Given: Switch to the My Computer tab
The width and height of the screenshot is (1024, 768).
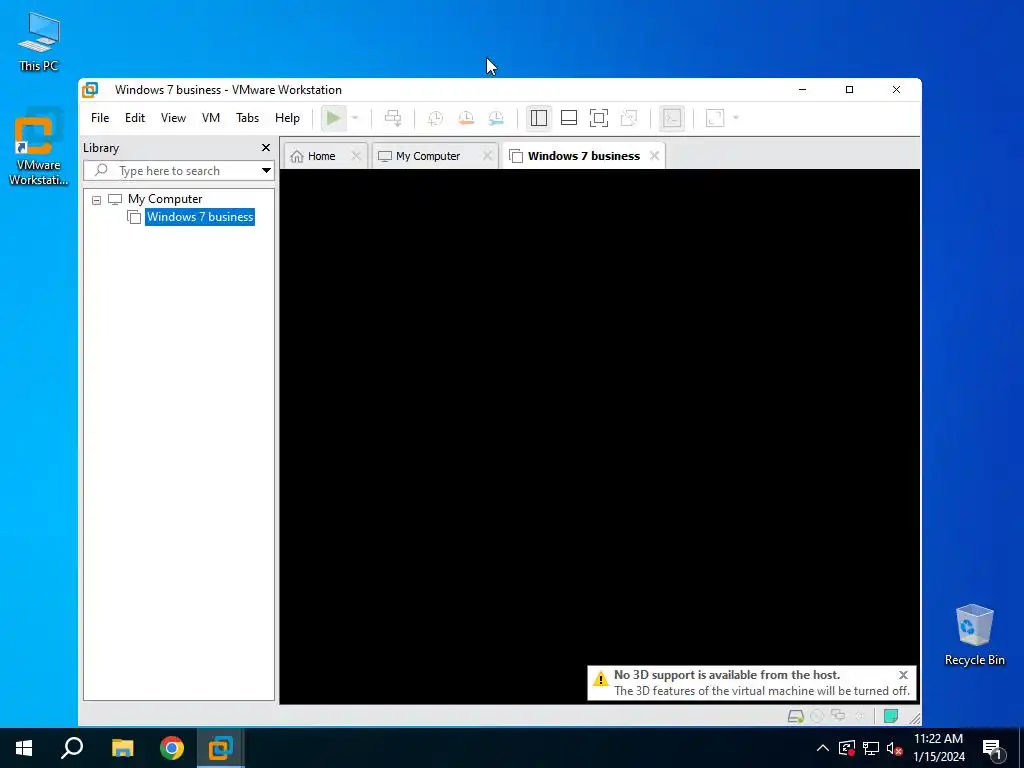Looking at the screenshot, I should [x=428, y=156].
